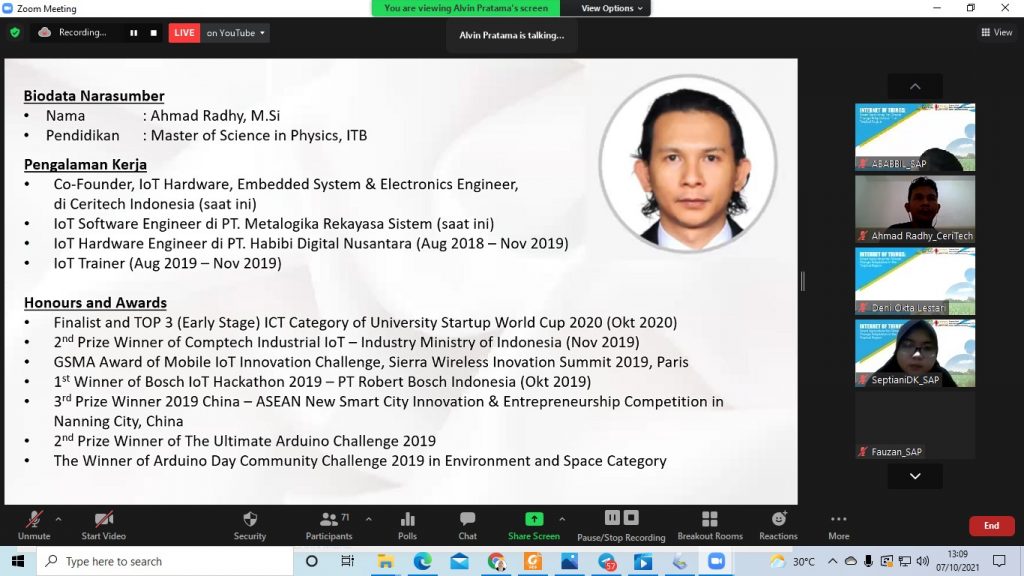This screenshot has width=1024, height=576.
Task: Click the 'IoT Trainer (Aug 2019 – Nov 2019)' line
Action: pos(168,263)
